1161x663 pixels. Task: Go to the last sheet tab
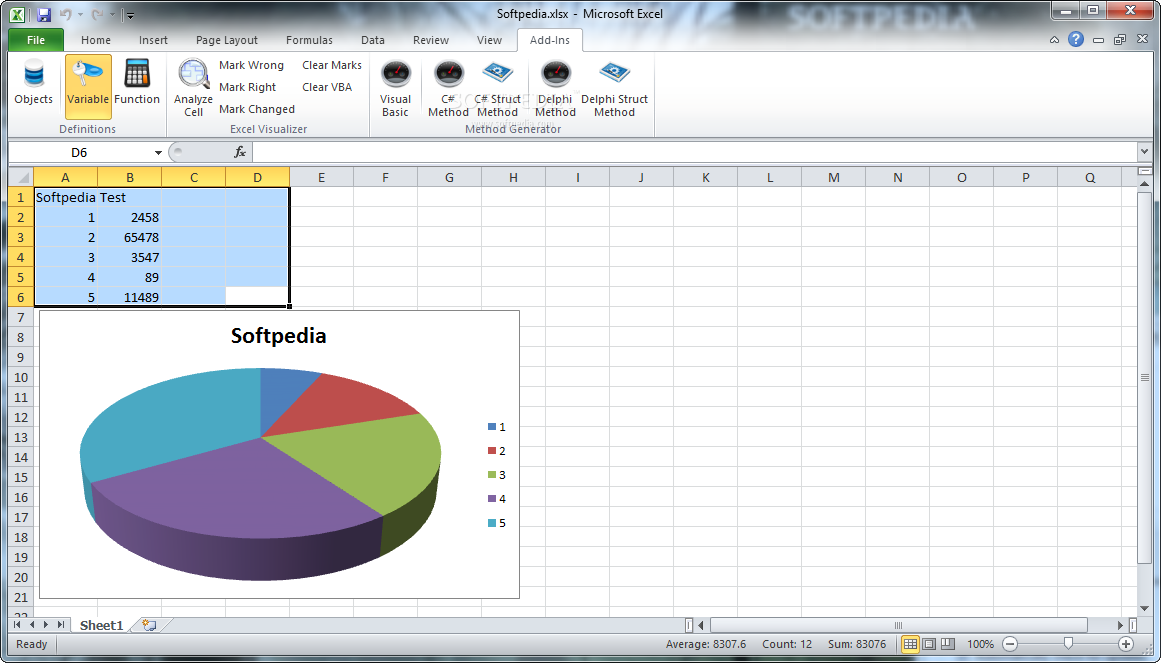point(61,625)
